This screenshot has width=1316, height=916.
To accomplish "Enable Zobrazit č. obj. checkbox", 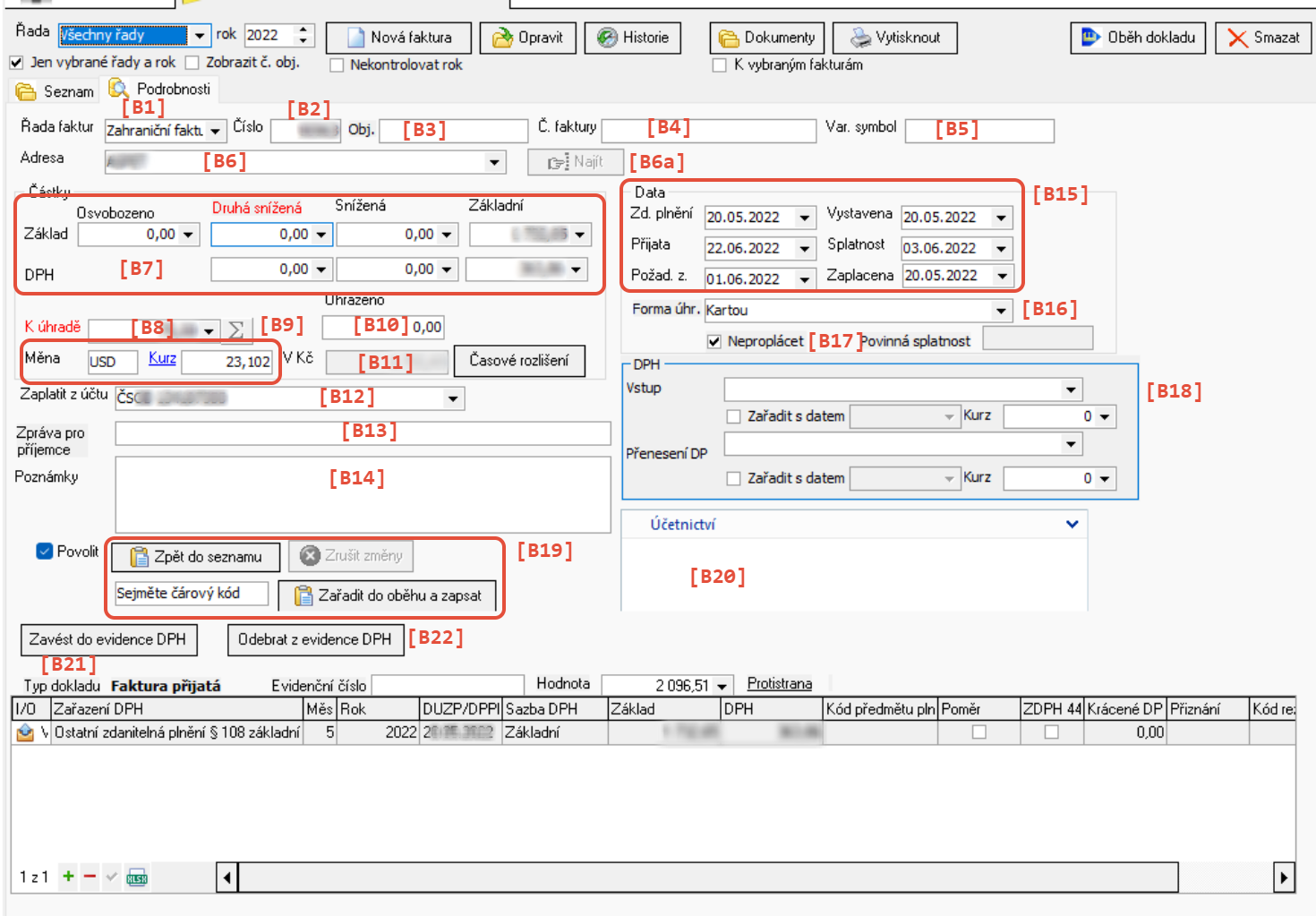I will click(192, 63).
